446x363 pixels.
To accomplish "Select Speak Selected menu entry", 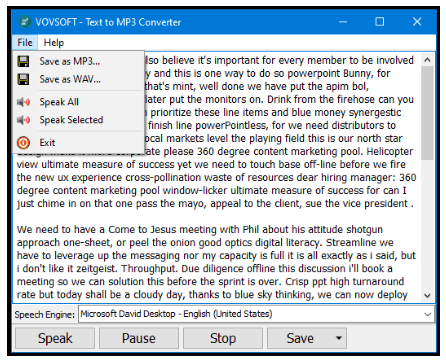I will pyautogui.click(x=78, y=120).
